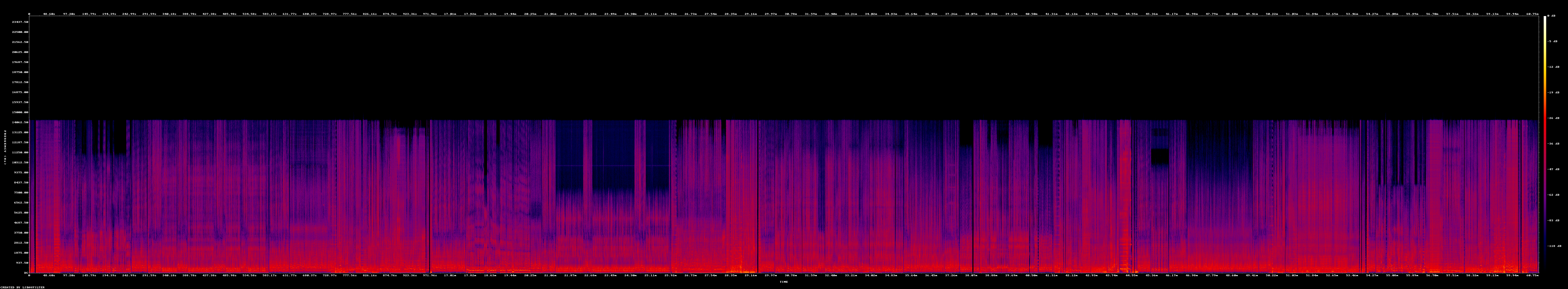
Task: Click the 7500.00 frequency axis label
Action: pos(21,192)
